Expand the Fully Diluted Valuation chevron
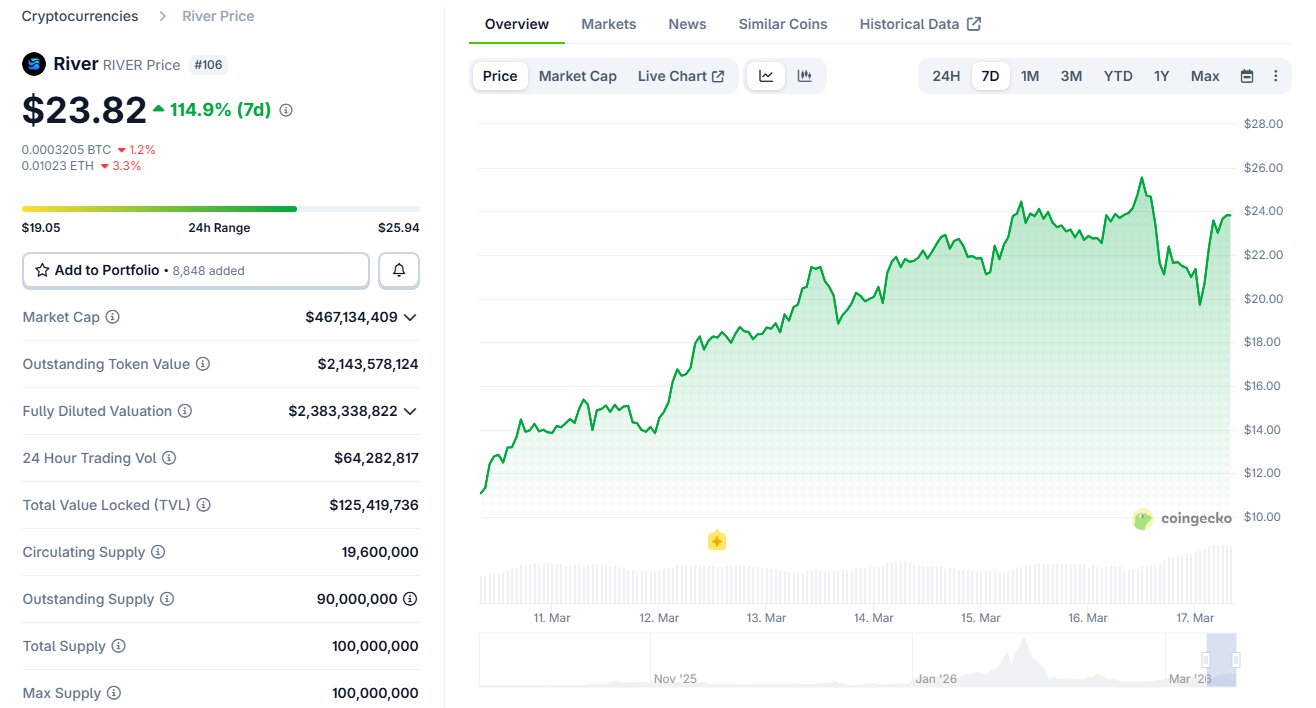 pyautogui.click(x=410, y=411)
